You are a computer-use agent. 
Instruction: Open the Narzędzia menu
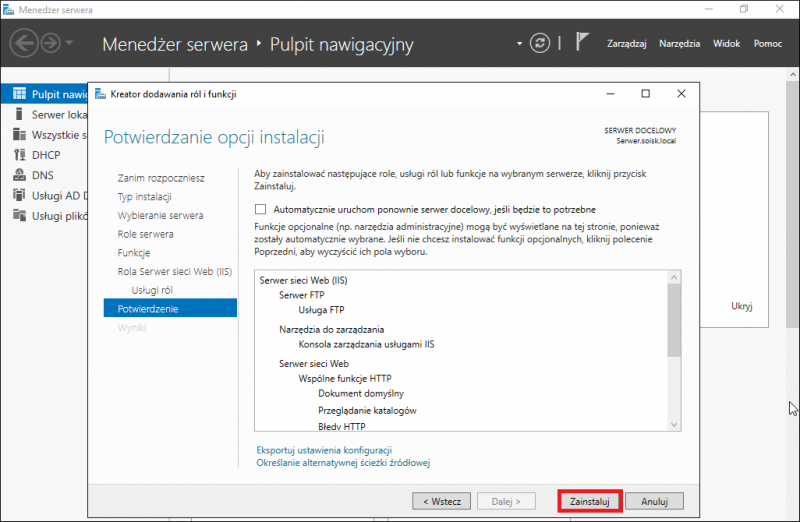(679, 44)
